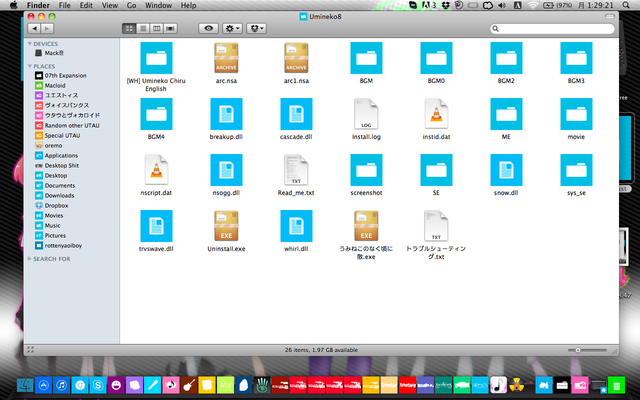This screenshot has width=640, height=400.
Task: Select the Uninstall.exe file
Action: coord(226,226)
